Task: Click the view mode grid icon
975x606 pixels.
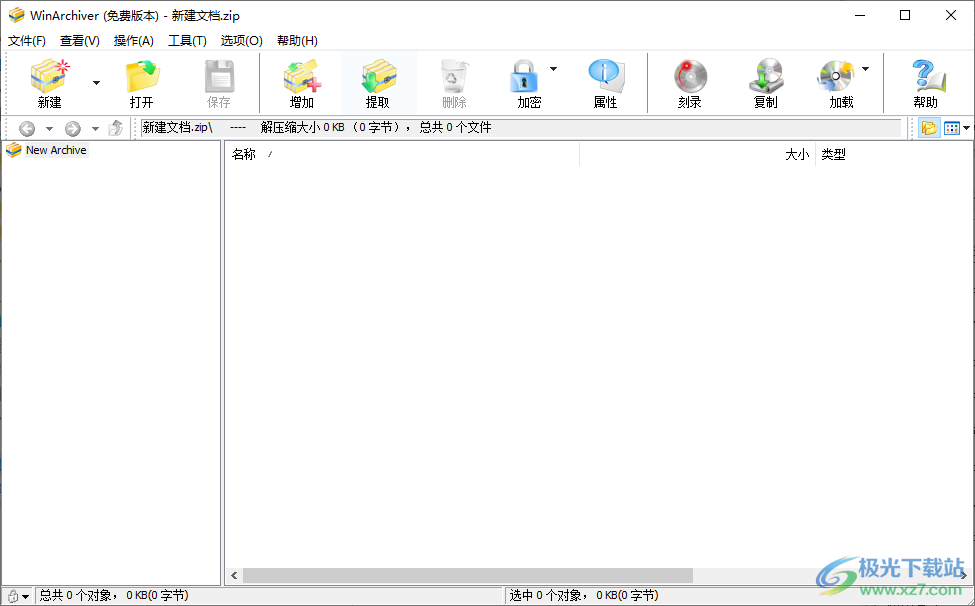Action: click(x=951, y=129)
